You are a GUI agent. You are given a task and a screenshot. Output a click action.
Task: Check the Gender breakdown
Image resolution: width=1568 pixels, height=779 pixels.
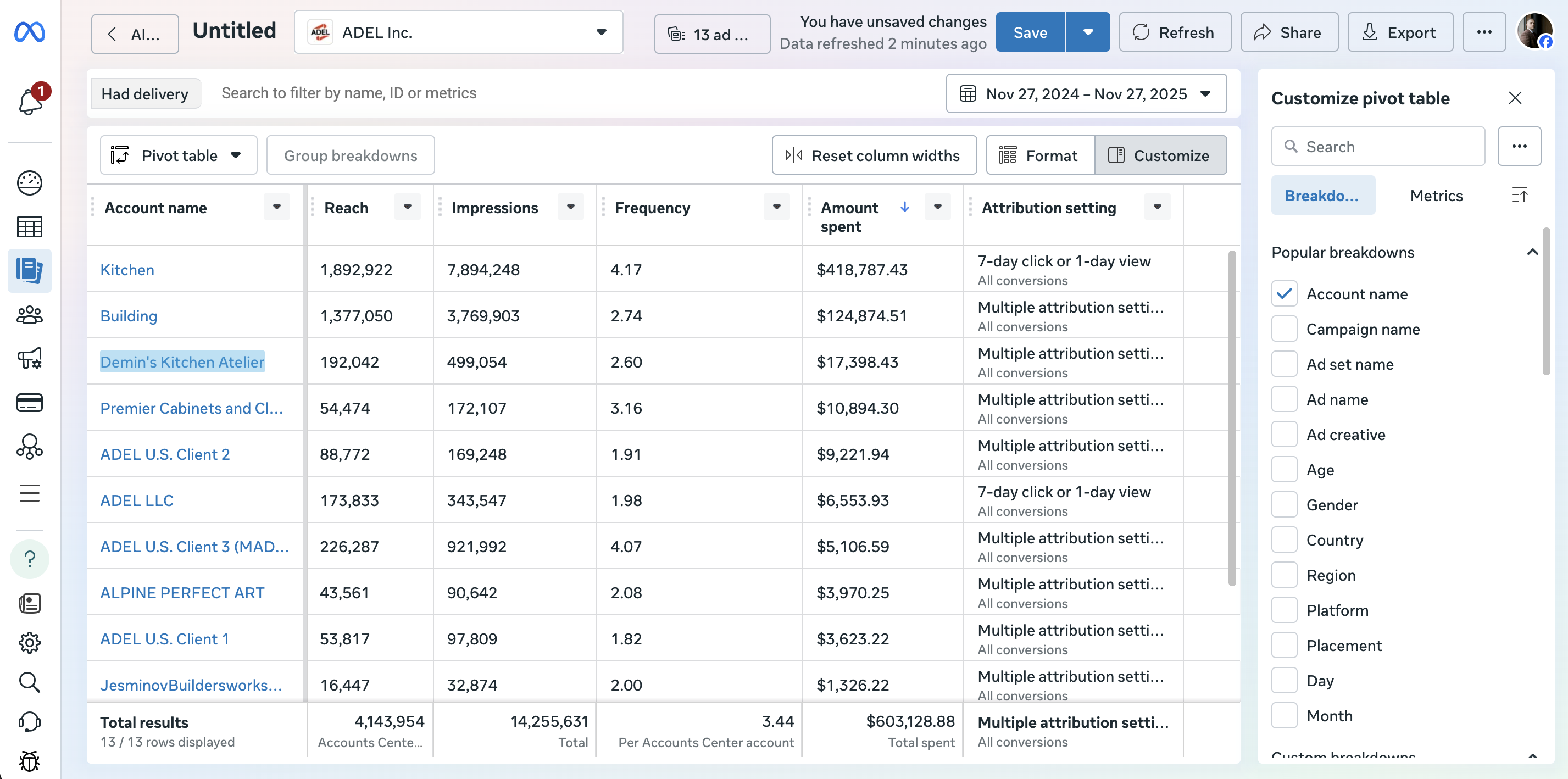point(1285,505)
